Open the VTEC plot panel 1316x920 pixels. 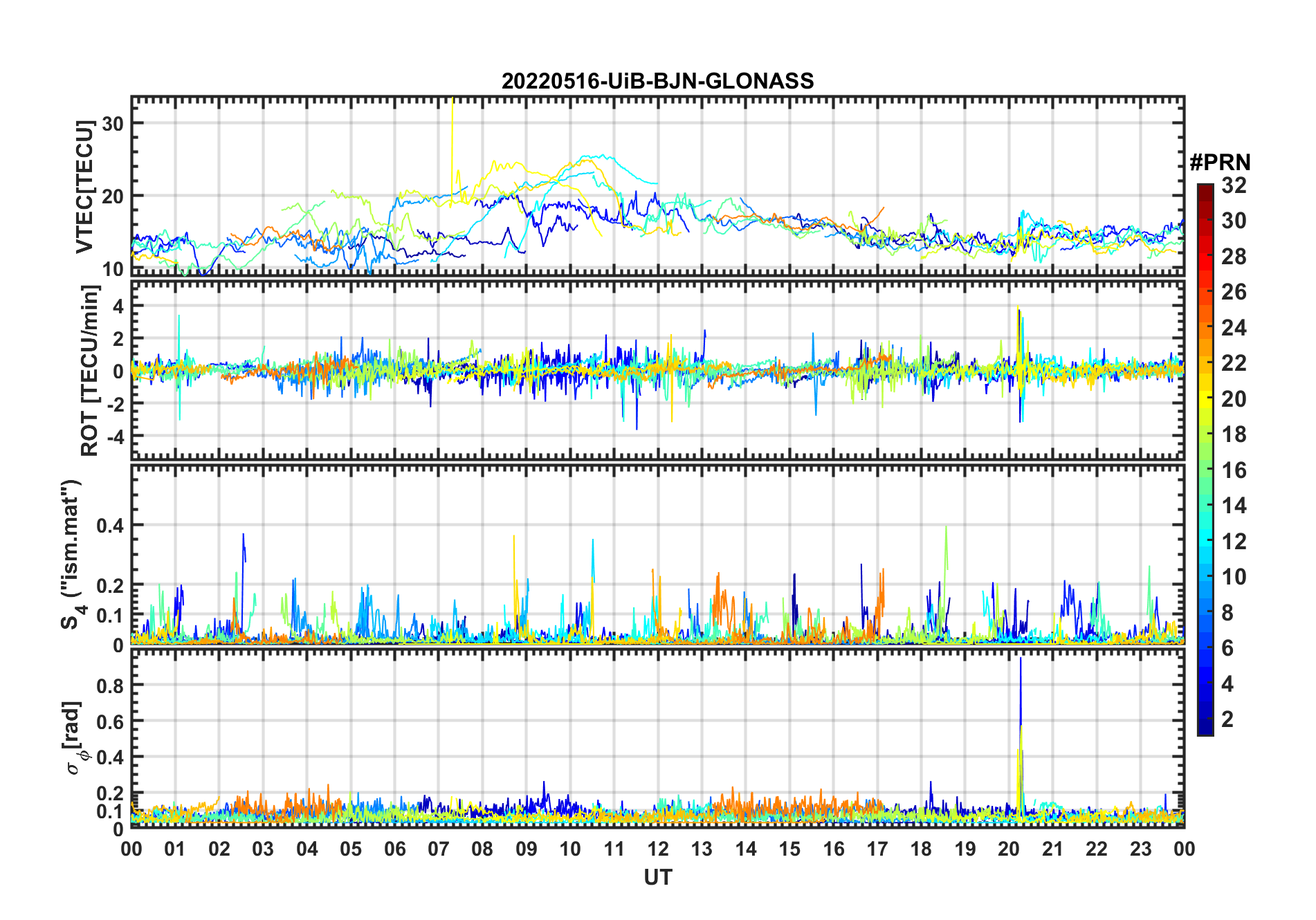[657, 186]
